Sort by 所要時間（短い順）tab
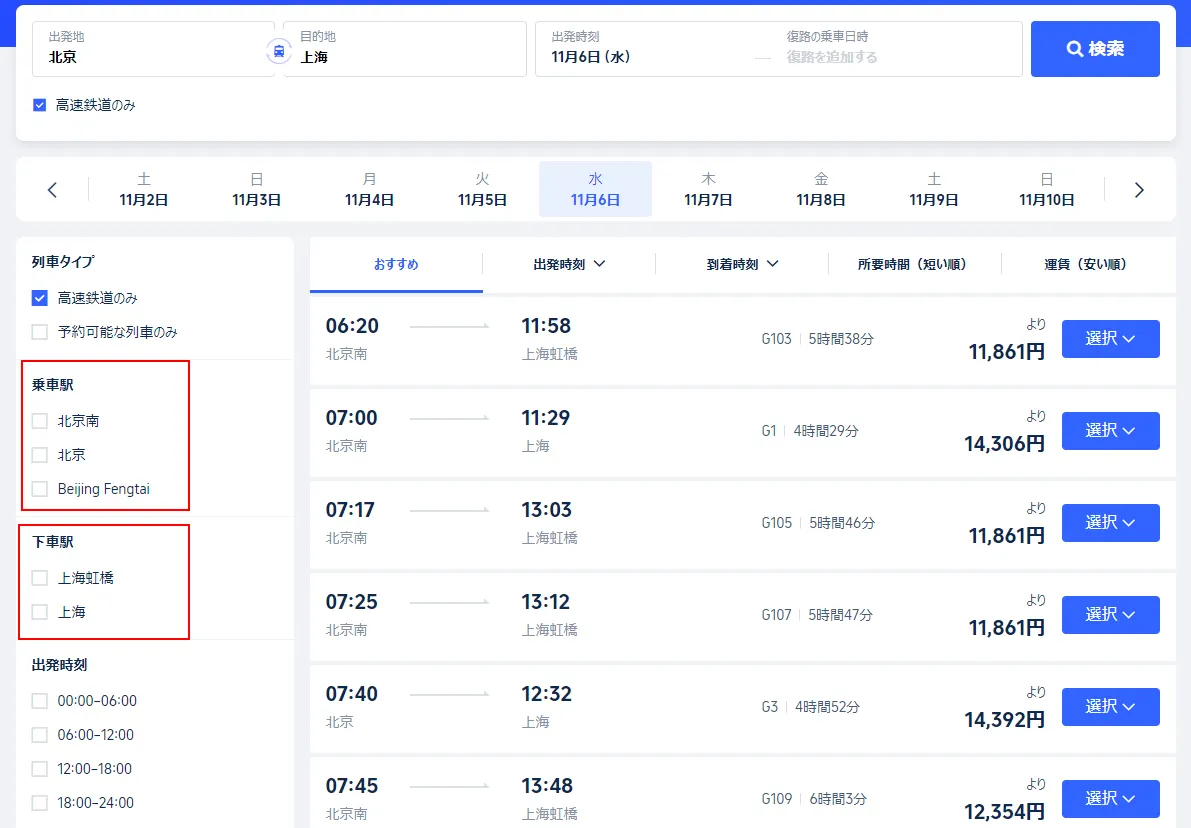The height and width of the screenshot is (828, 1191). point(914,265)
